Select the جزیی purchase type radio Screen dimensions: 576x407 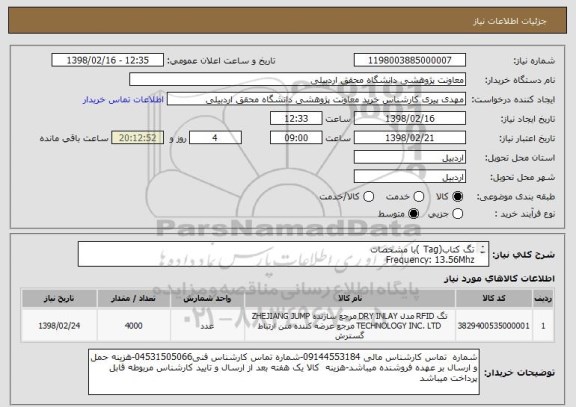(457, 214)
